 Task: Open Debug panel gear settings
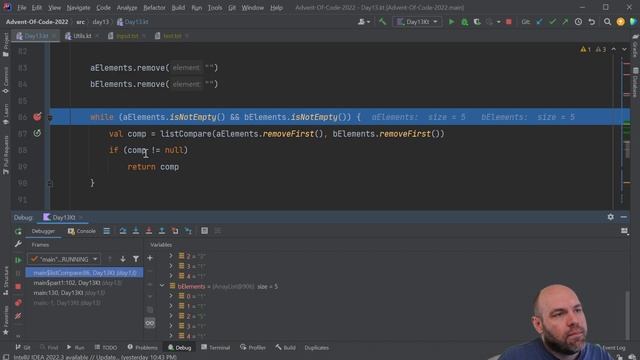611,217
